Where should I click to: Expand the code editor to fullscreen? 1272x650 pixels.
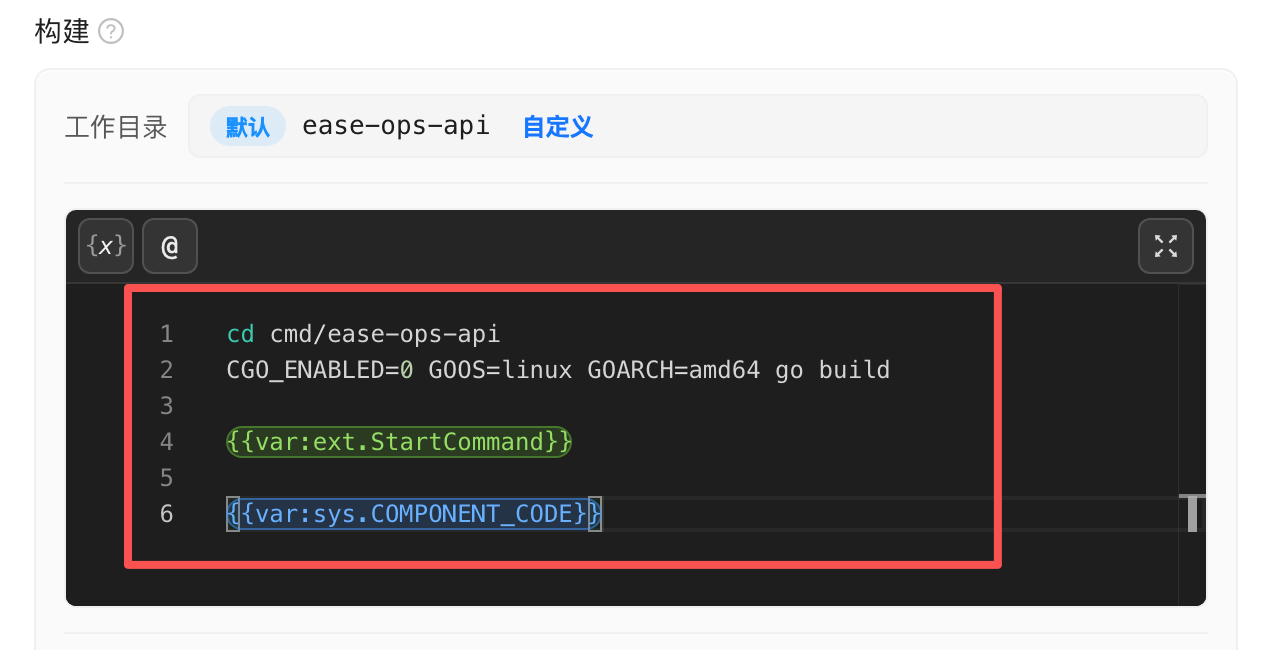pyautogui.click(x=1166, y=246)
